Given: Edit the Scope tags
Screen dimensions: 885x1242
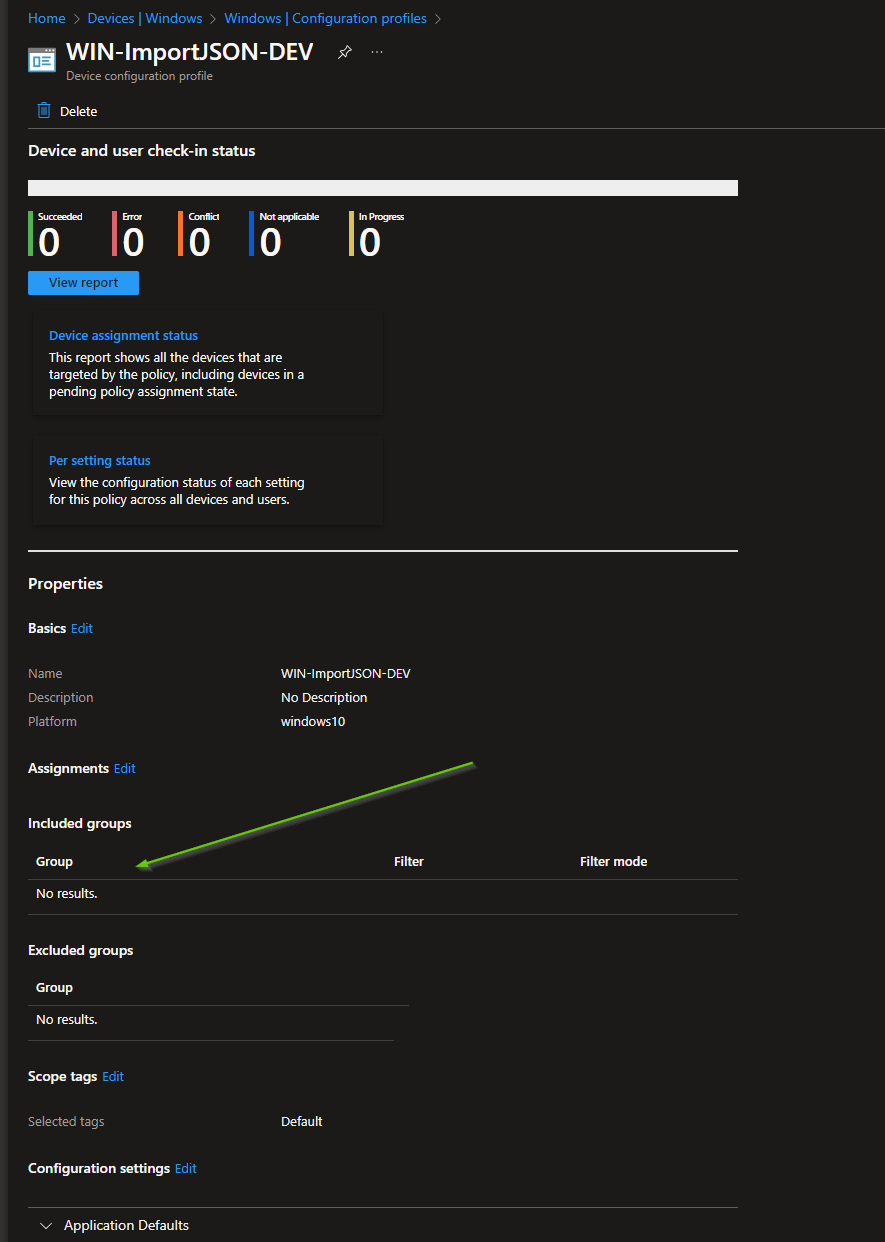Looking at the screenshot, I should pos(113,1077).
